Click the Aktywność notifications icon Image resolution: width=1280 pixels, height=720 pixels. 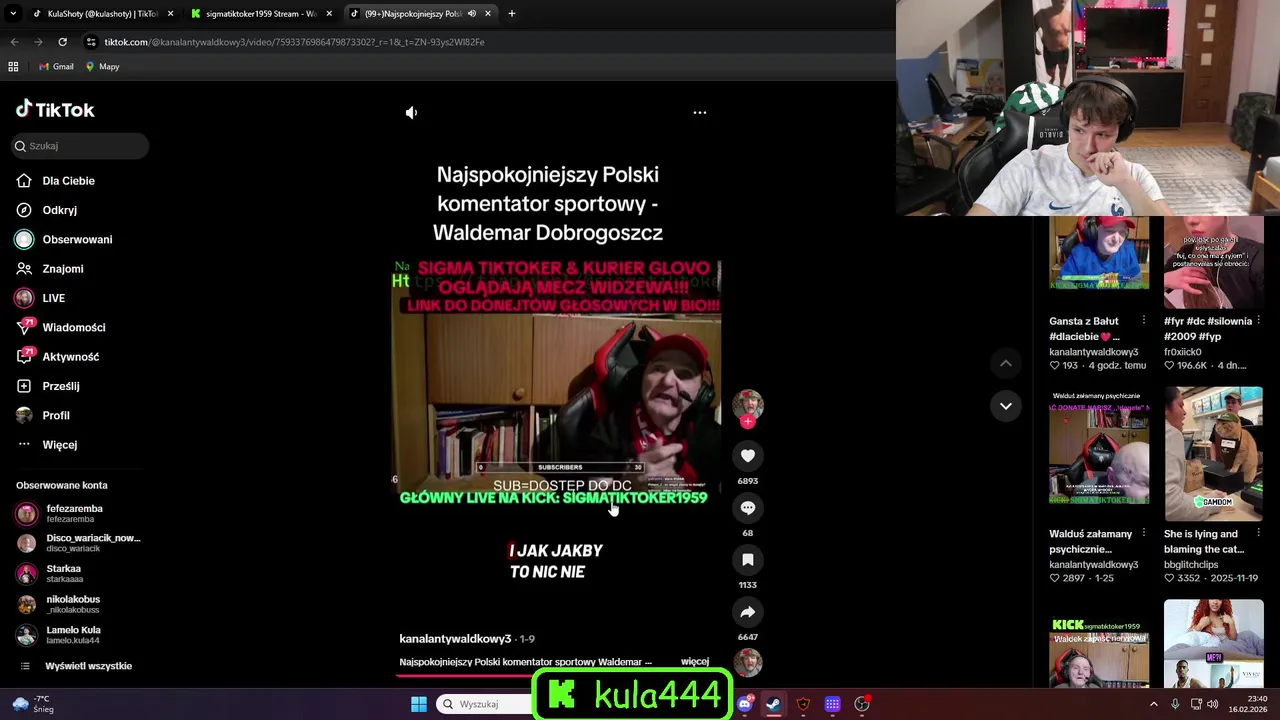pos(24,357)
